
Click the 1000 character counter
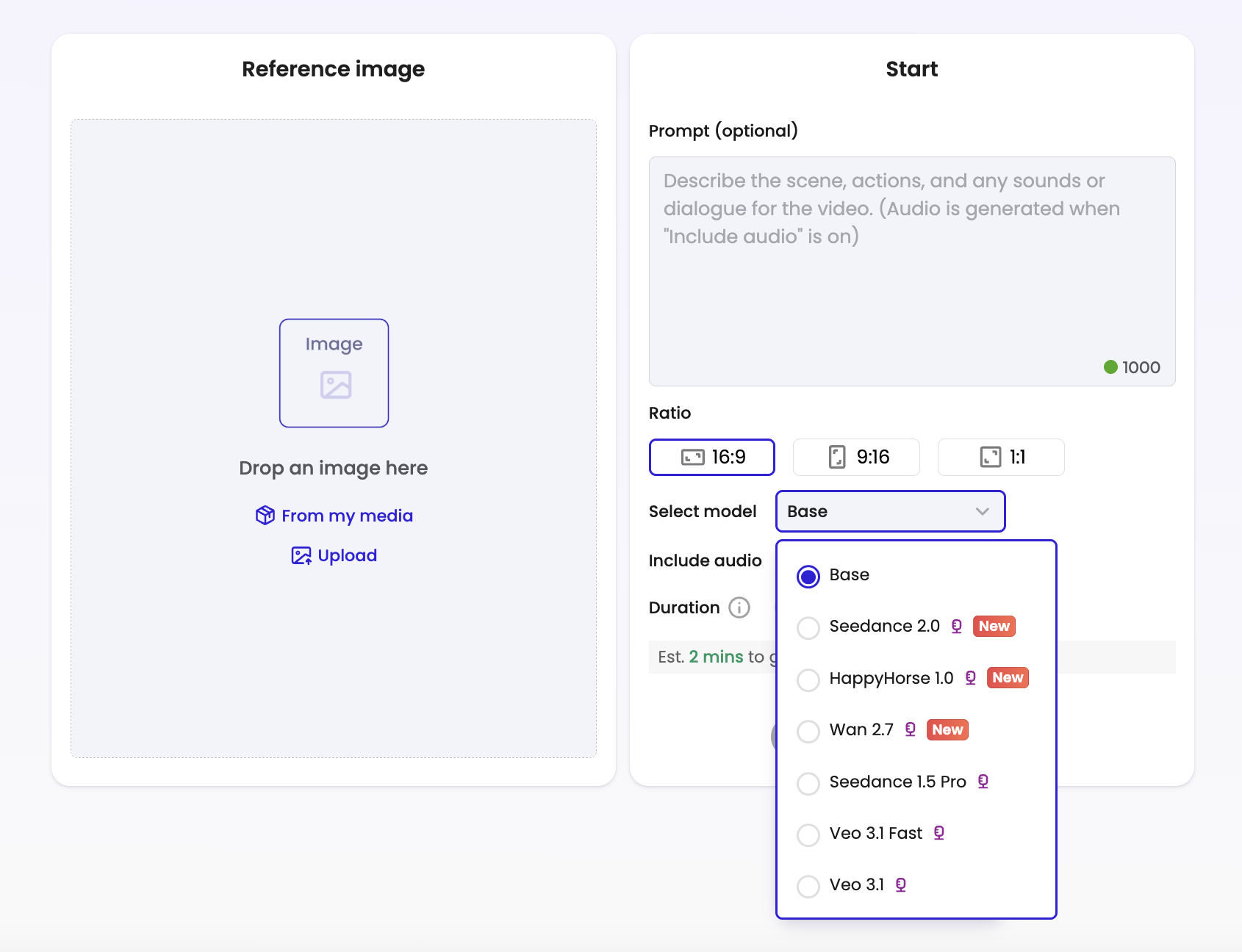pos(1141,367)
